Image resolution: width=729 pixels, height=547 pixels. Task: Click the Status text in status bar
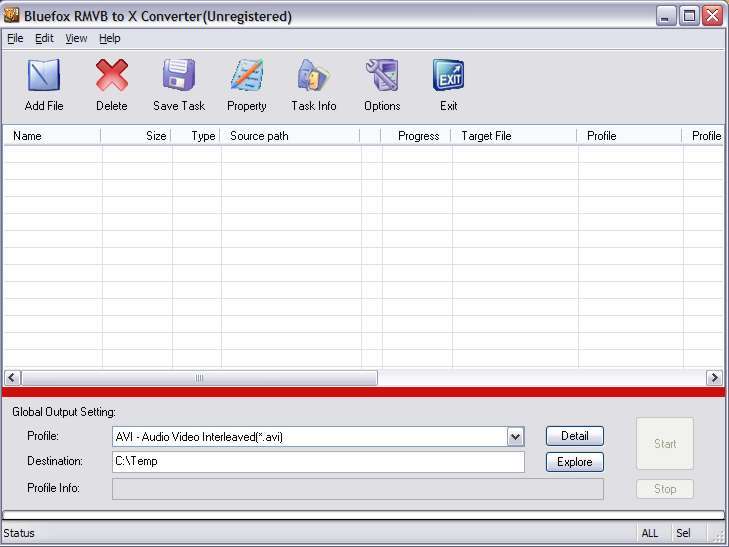(x=19, y=533)
